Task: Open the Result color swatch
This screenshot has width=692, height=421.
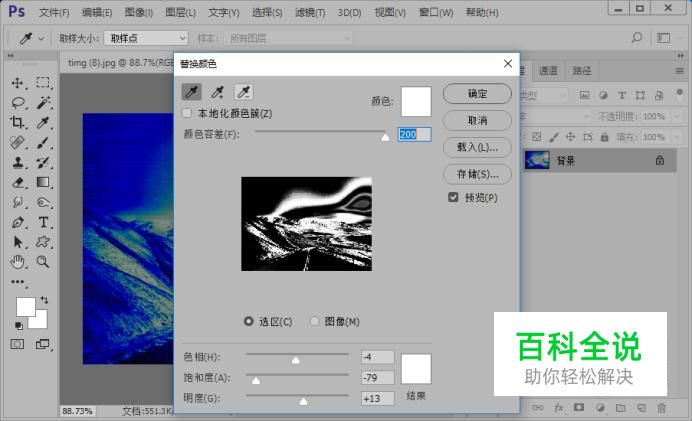Action: (x=416, y=369)
